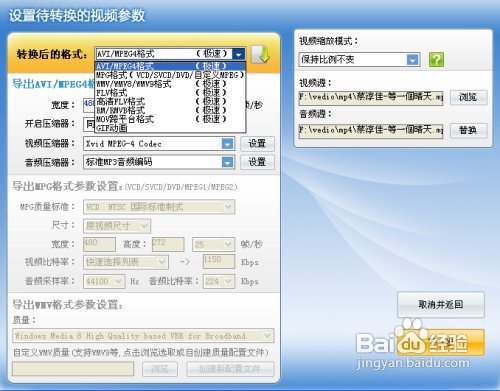The width and height of the screenshot is (500, 391).
Task: Click the MPG 高度 field showing 272
Action: [x=168, y=244]
